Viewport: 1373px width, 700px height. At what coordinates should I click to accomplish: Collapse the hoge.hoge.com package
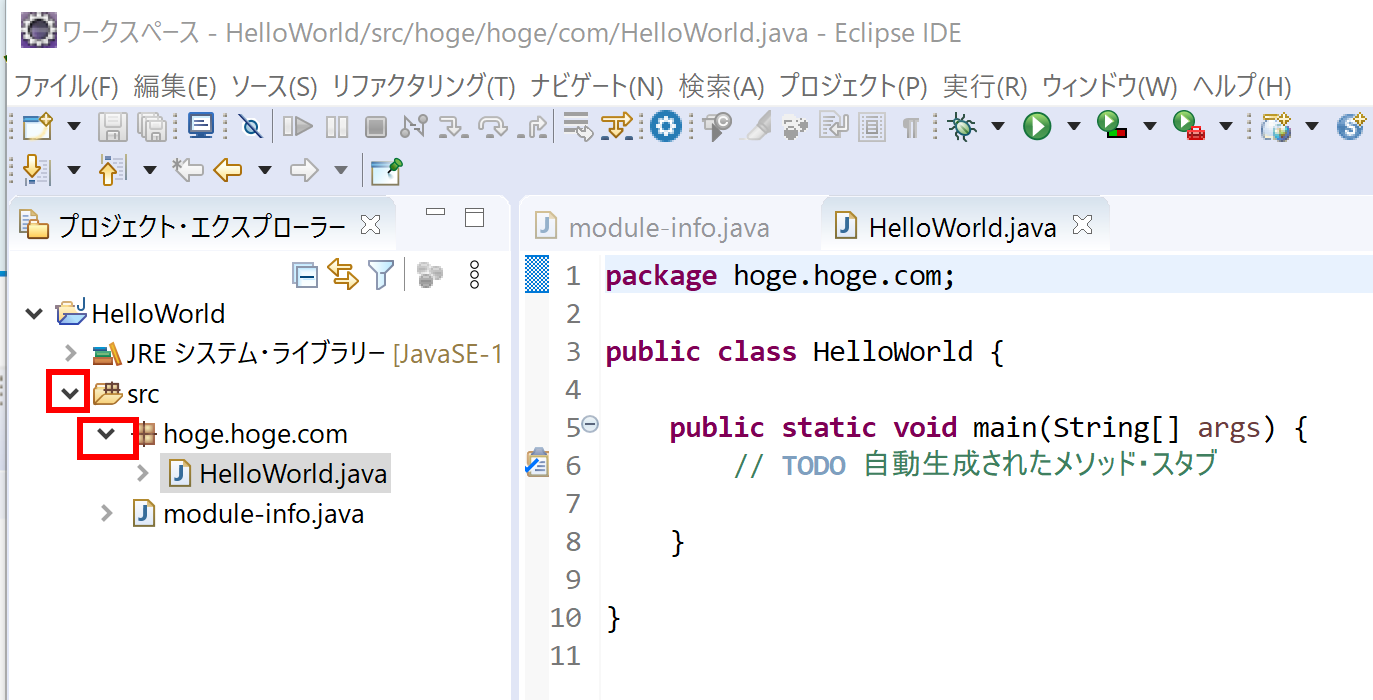pyautogui.click(x=106, y=434)
